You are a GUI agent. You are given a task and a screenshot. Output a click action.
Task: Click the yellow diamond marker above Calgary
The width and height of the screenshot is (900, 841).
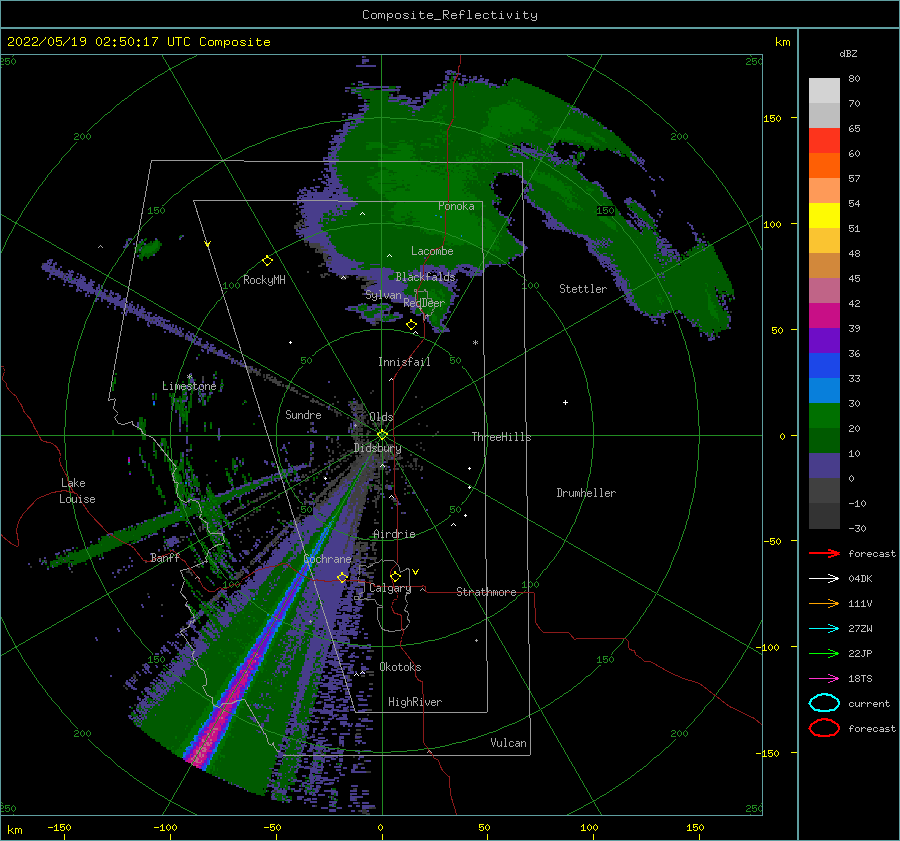click(x=395, y=576)
